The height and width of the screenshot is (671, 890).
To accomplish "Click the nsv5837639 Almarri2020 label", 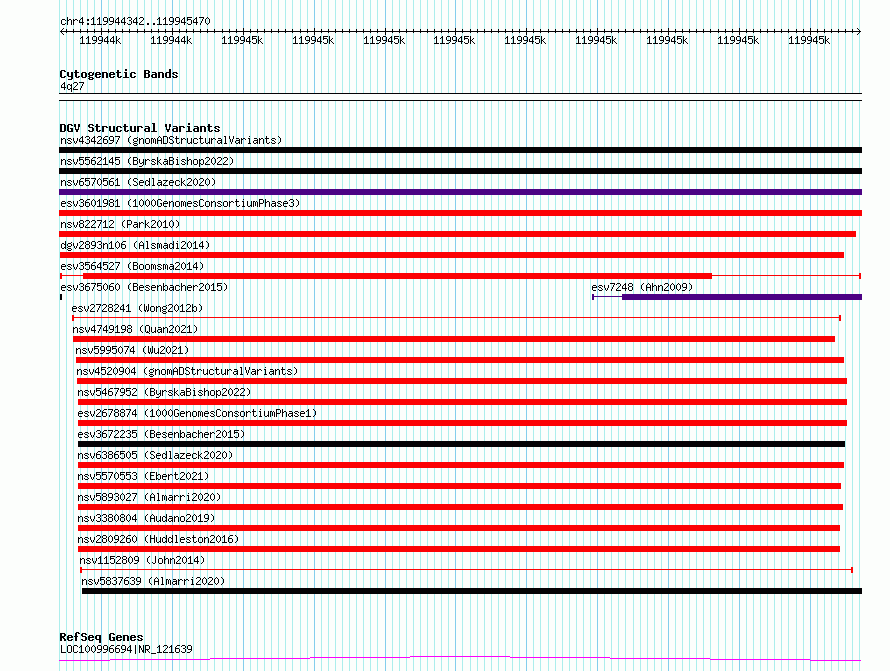I will tap(153, 581).
